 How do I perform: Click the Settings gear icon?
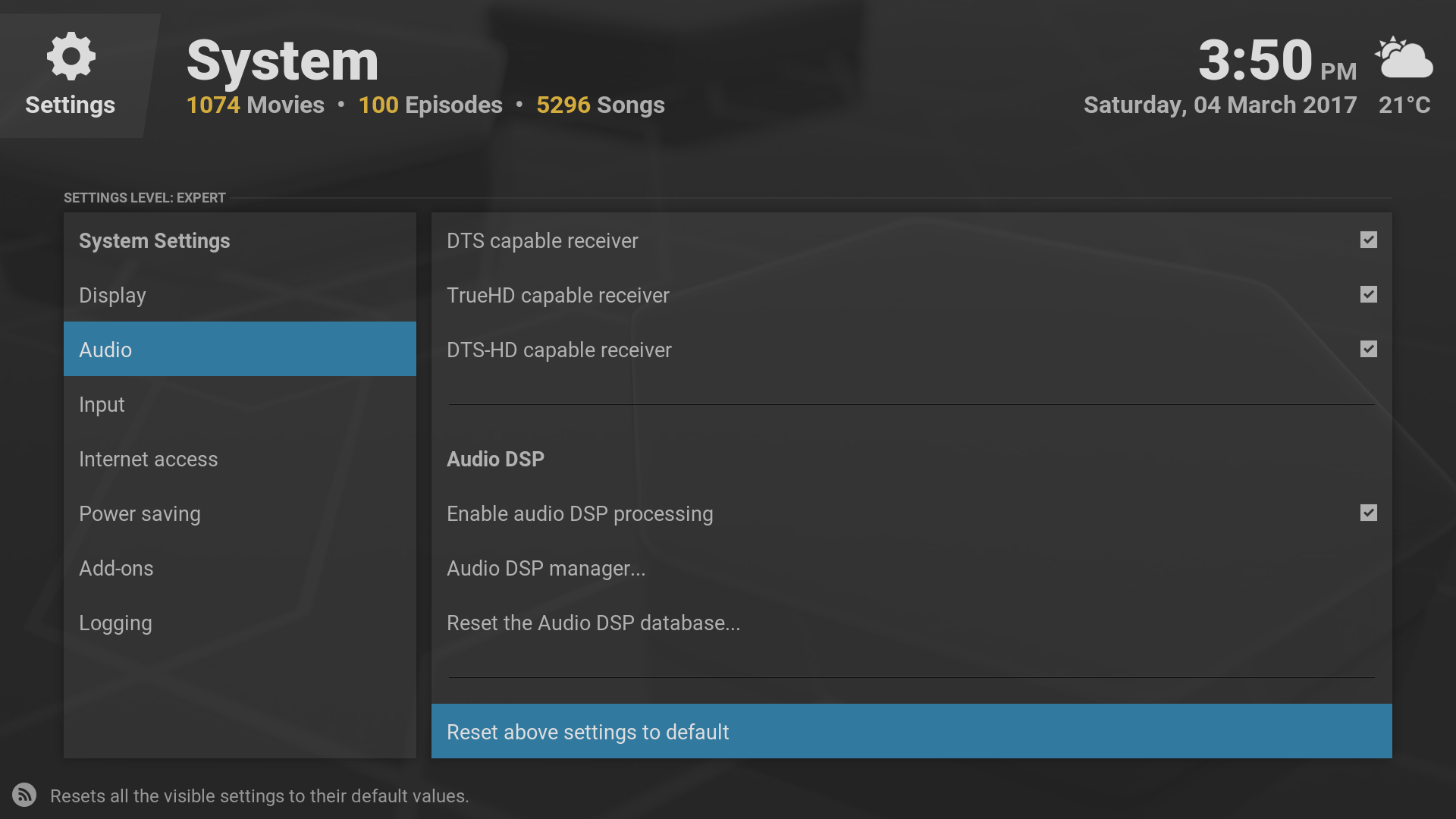(x=71, y=56)
